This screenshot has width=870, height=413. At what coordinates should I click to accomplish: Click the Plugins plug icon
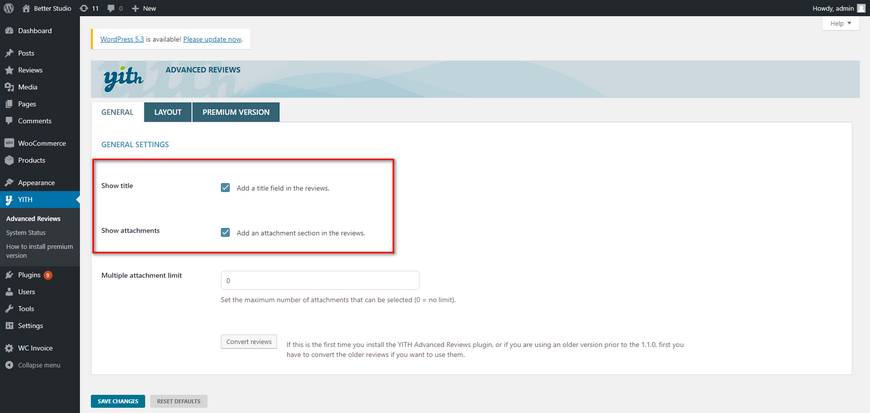point(9,275)
